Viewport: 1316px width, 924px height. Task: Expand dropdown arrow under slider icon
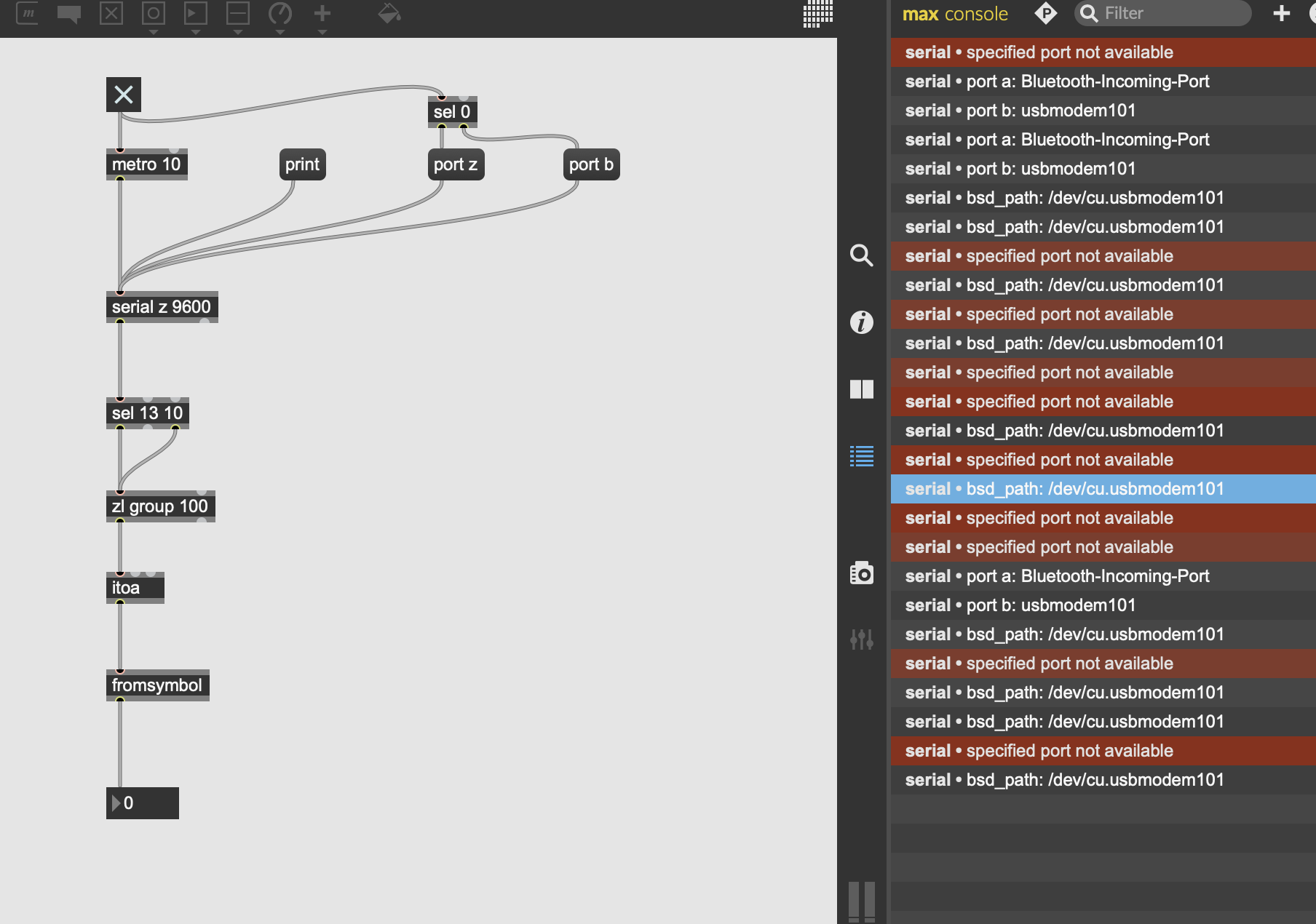coord(238,32)
